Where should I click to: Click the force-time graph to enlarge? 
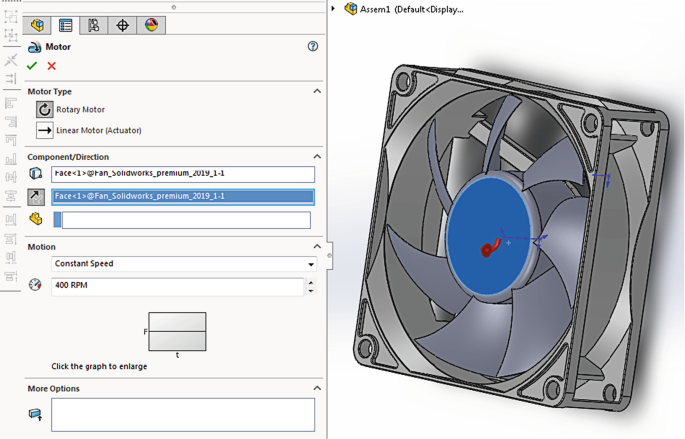177,331
